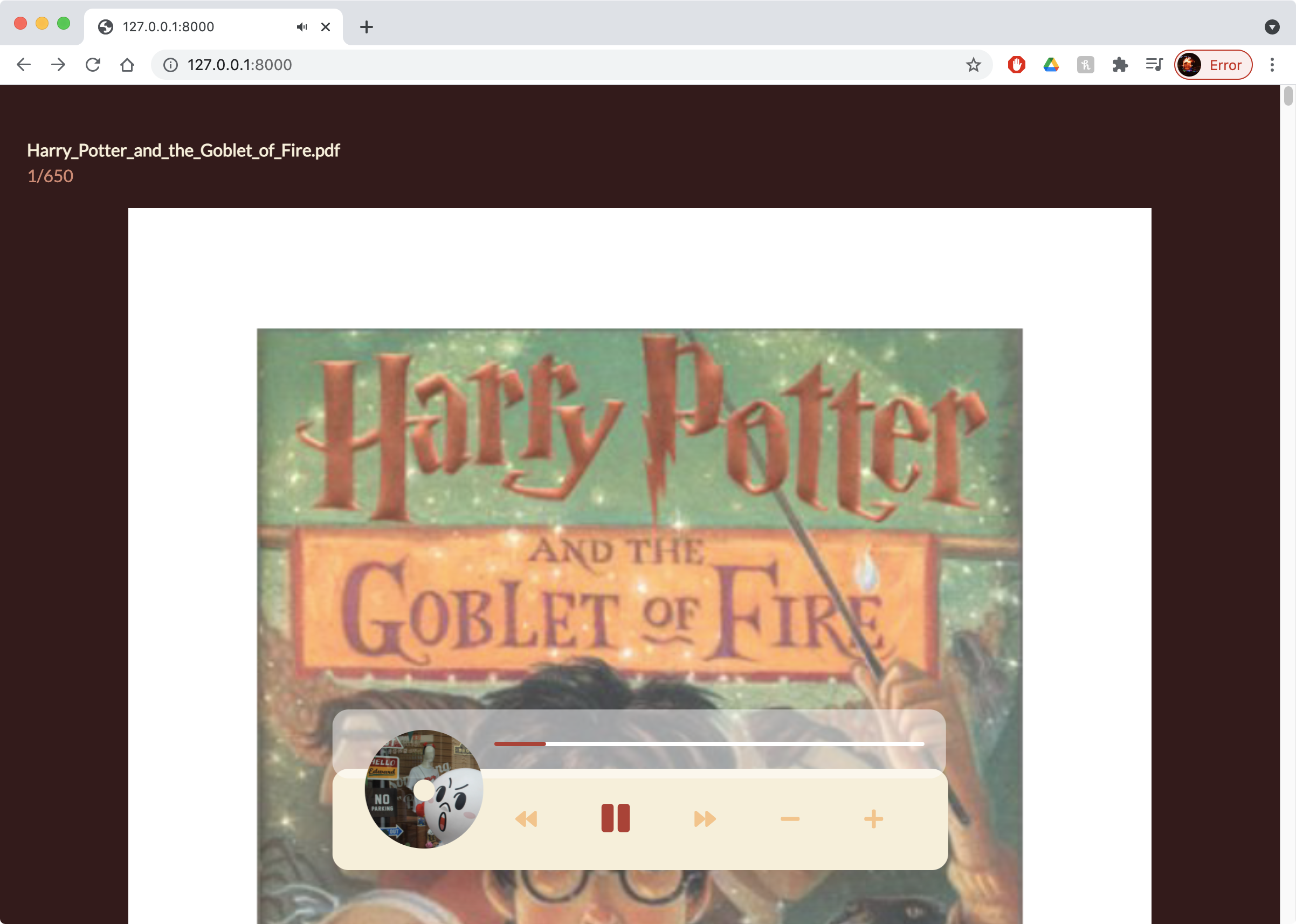Viewport: 1296px width, 924px height.
Task: Open the media control icon
Action: click(x=1154, y=65)
